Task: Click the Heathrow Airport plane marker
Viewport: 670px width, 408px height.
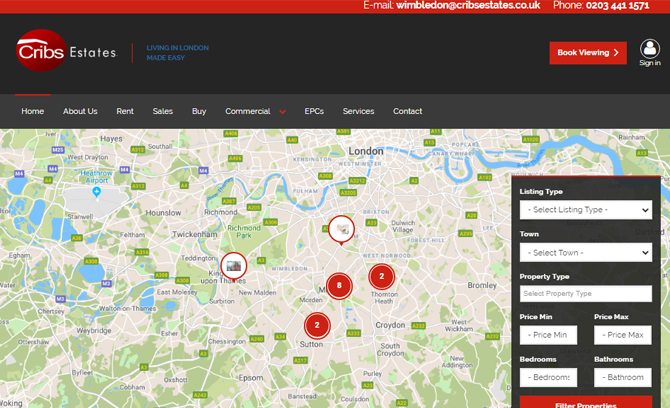Action: [97, 192]
